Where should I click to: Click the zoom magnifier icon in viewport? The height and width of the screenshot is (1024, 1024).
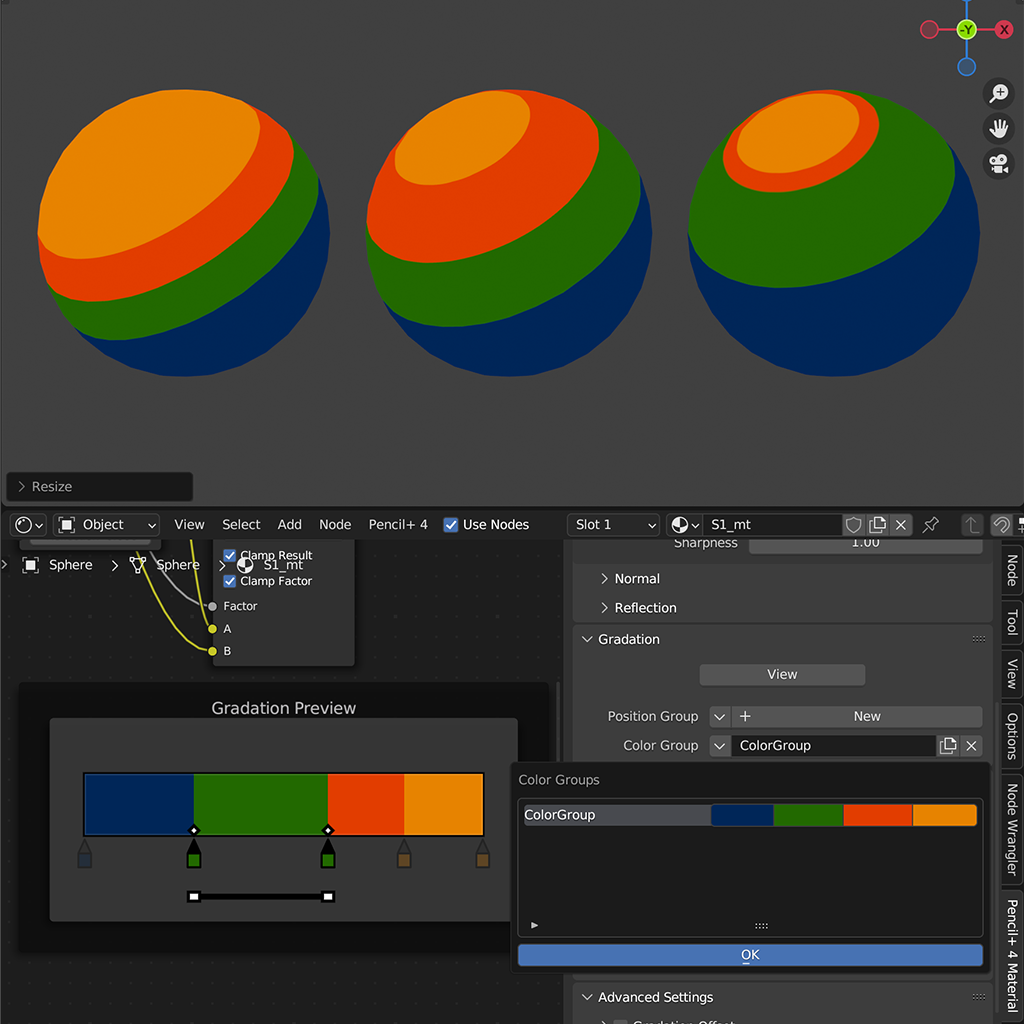pyautogui.click(x=998, y=94)
